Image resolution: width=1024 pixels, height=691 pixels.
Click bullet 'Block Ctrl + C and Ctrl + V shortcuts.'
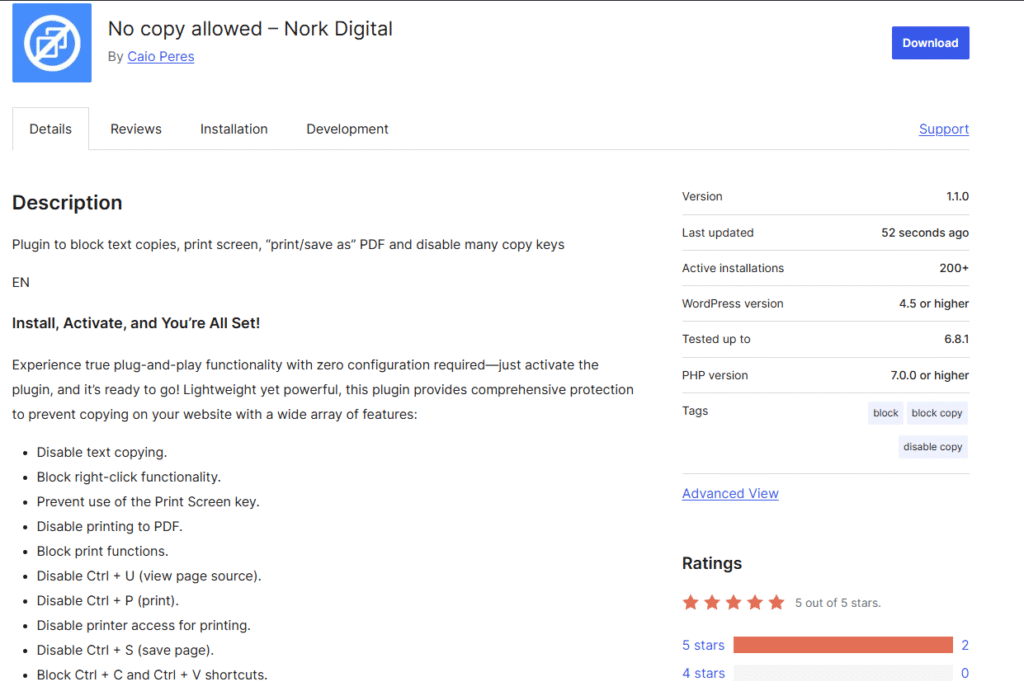[152, 675]
